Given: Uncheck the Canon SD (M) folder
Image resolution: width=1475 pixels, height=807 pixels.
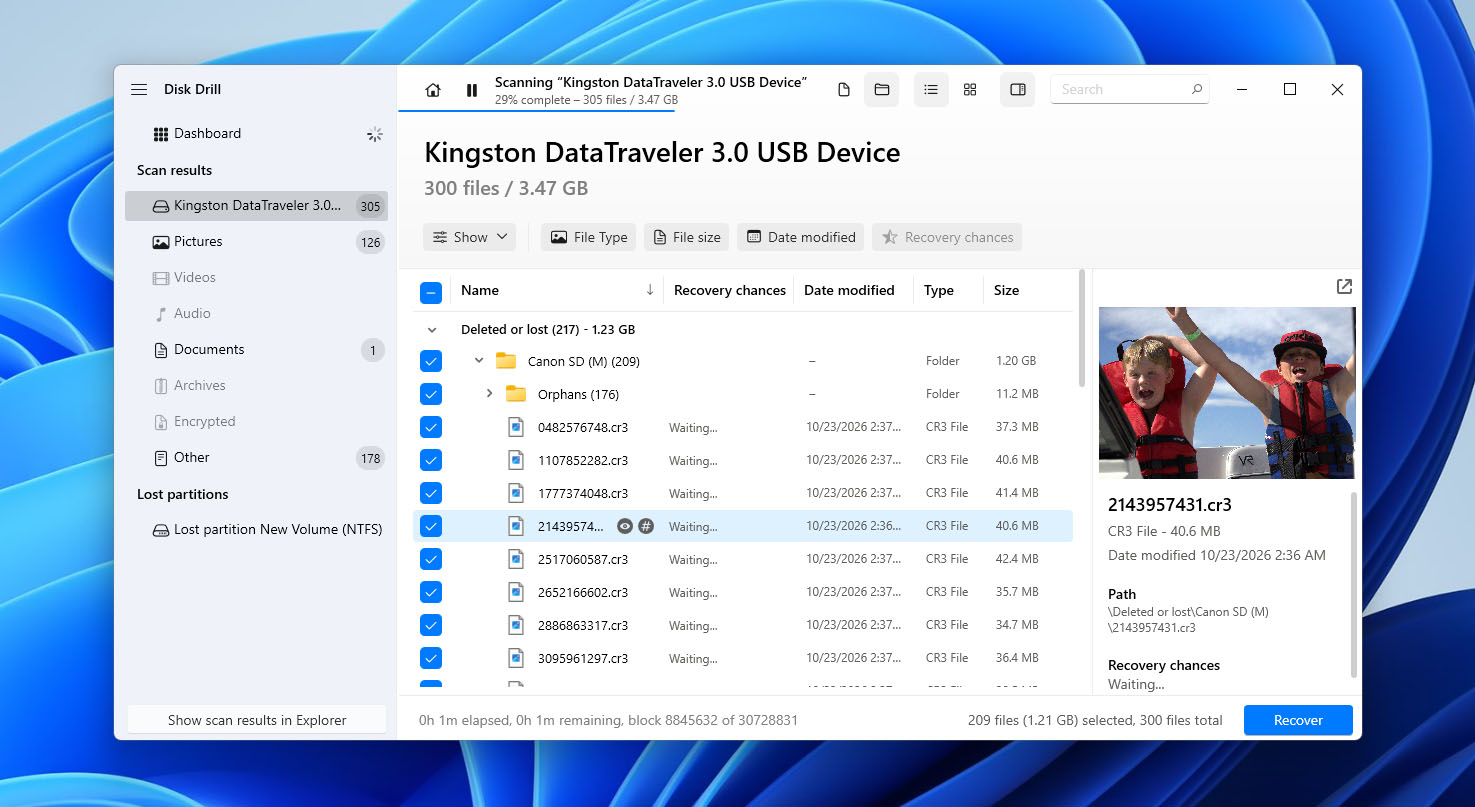Looking at the screenshot, I should point(431,361).
